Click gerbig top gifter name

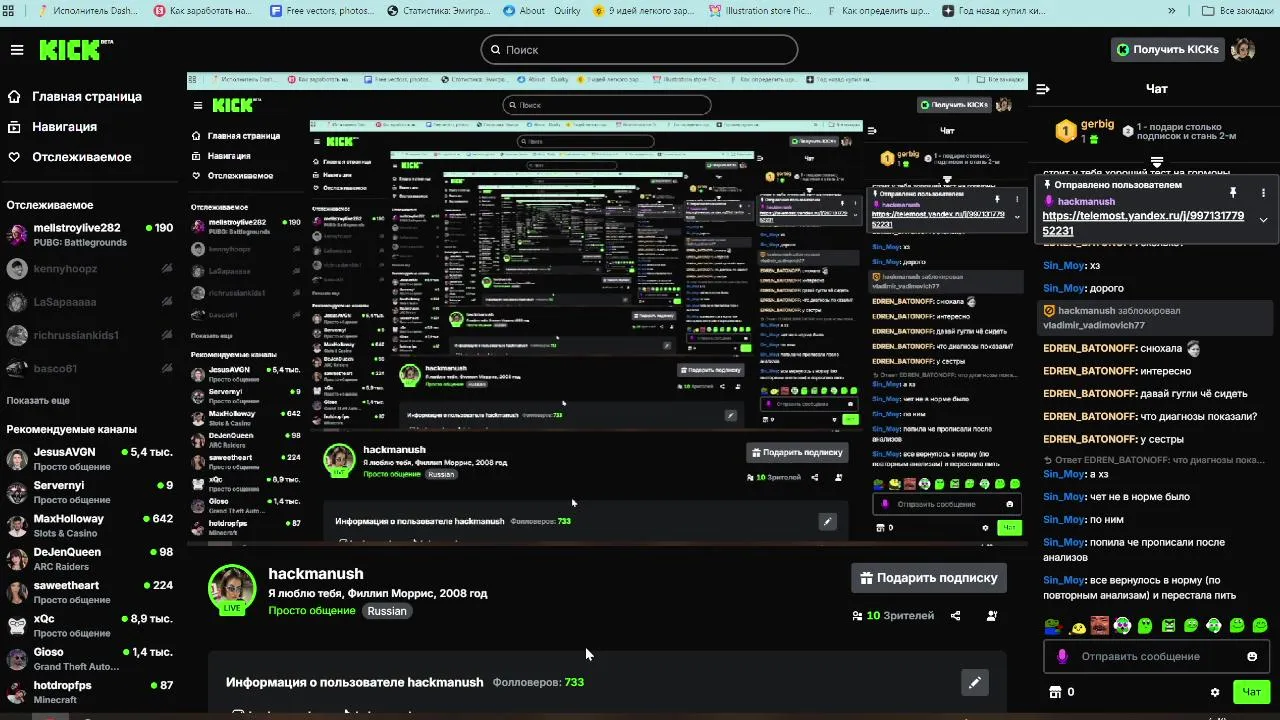(1097, 124)
